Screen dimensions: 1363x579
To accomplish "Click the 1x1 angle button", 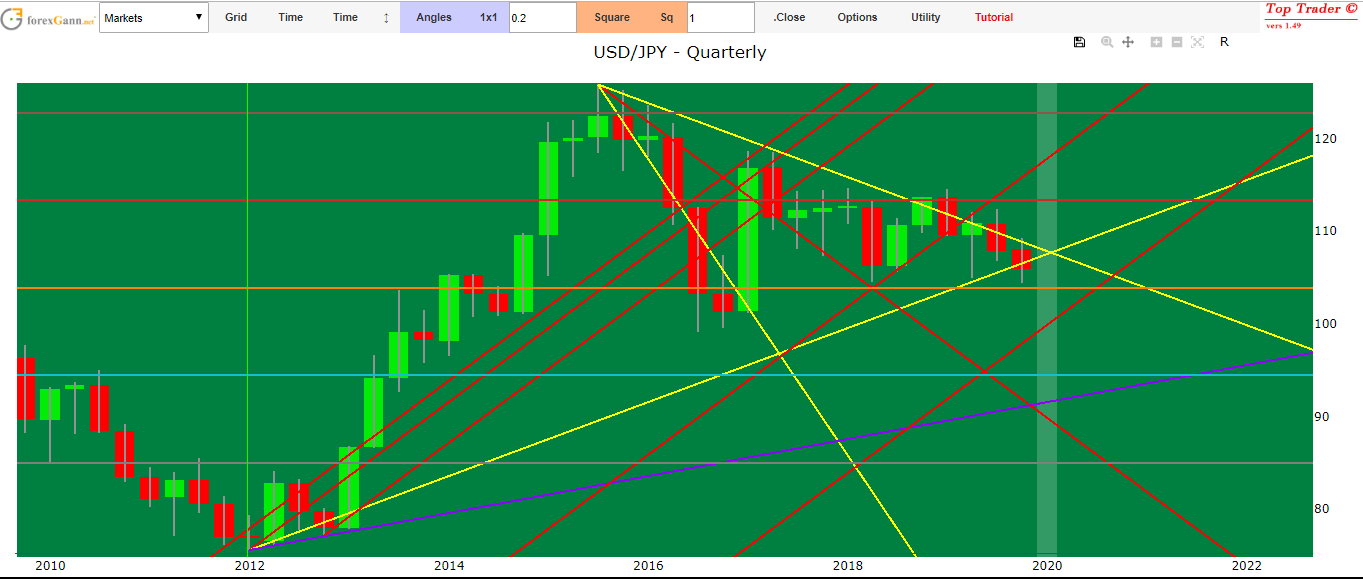I will (488, 18).
